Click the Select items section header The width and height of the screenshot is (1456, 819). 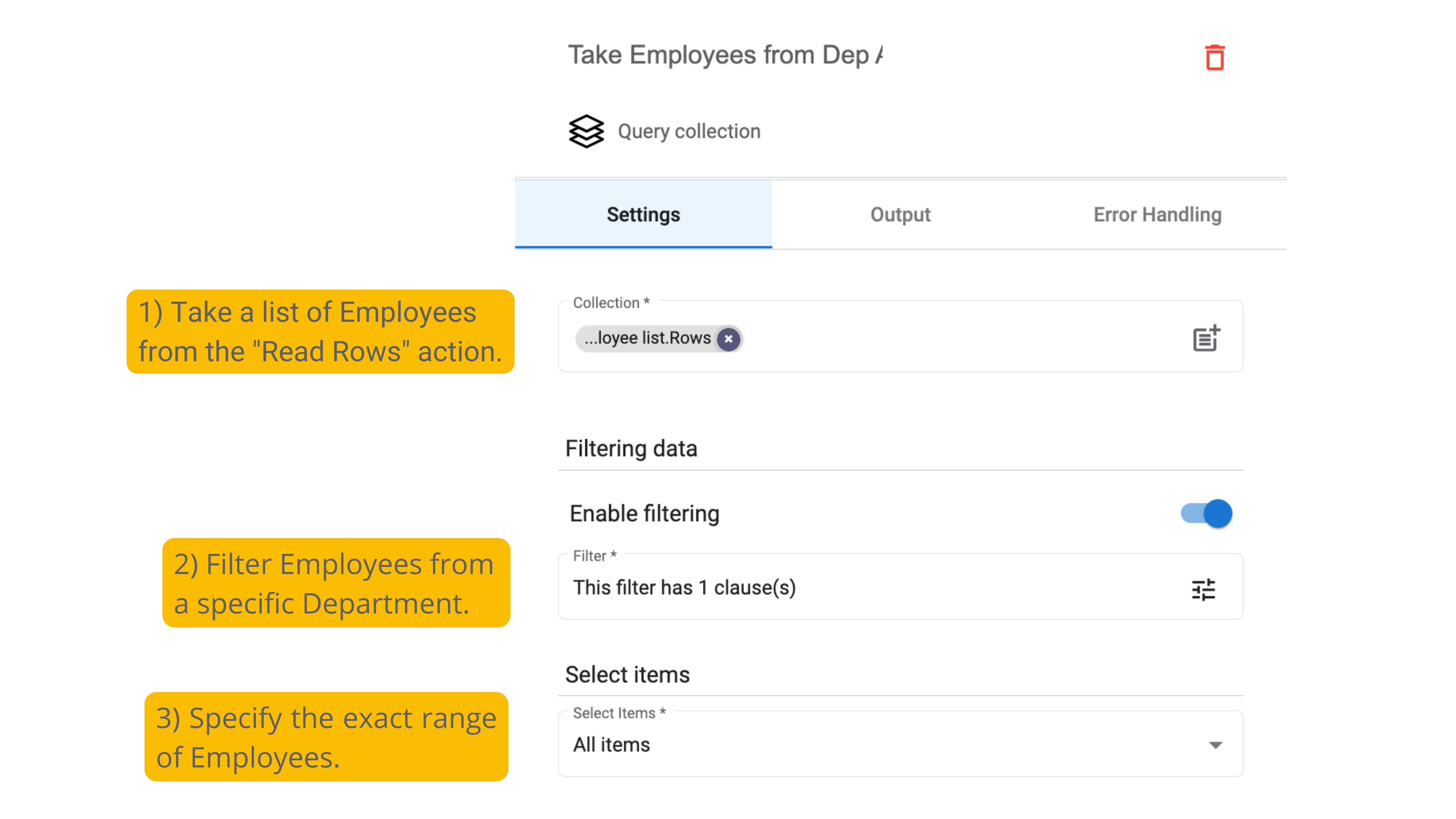[627, 674]
